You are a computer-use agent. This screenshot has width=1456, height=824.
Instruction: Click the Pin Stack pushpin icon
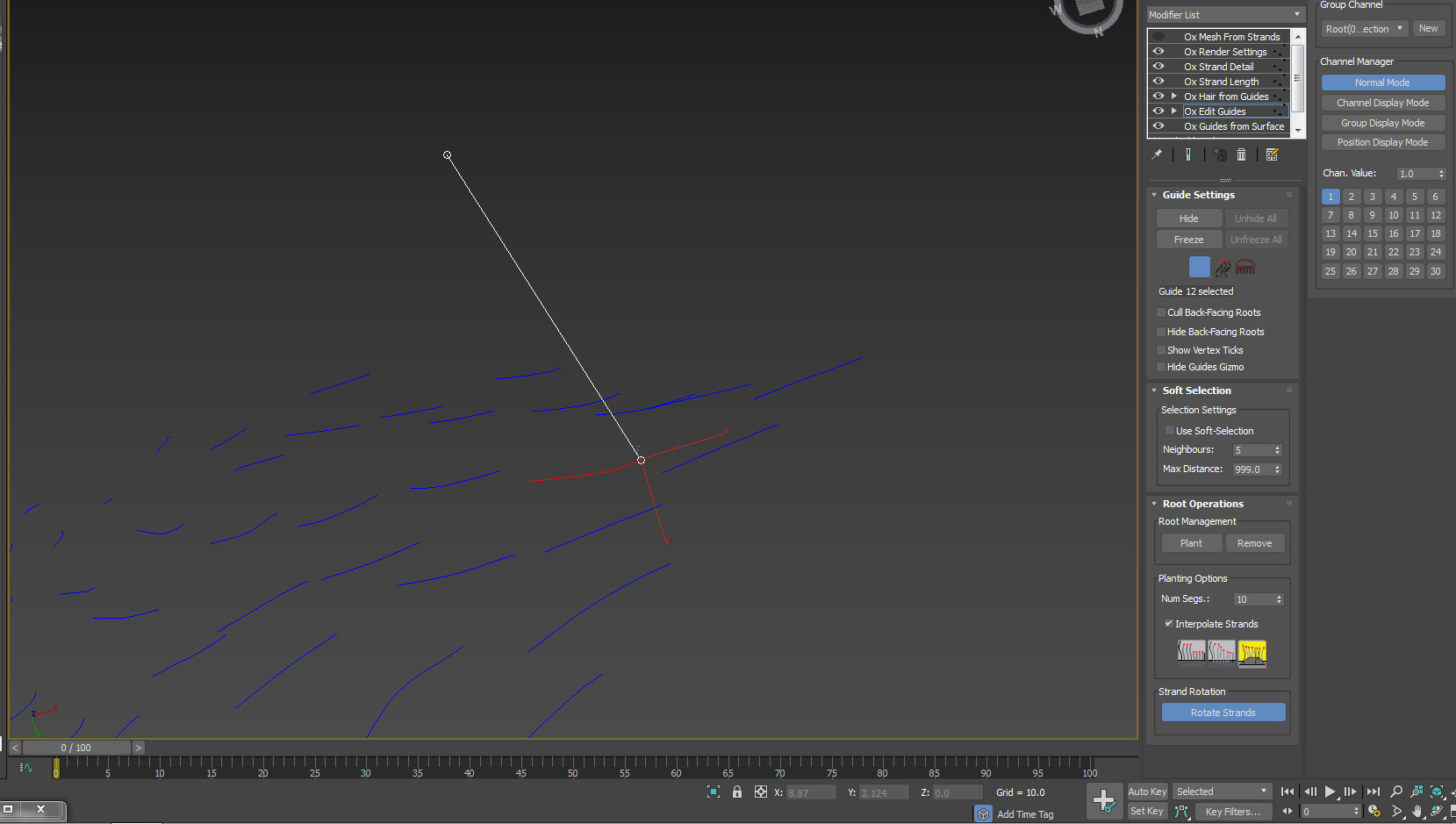(x=1158, y=154)
